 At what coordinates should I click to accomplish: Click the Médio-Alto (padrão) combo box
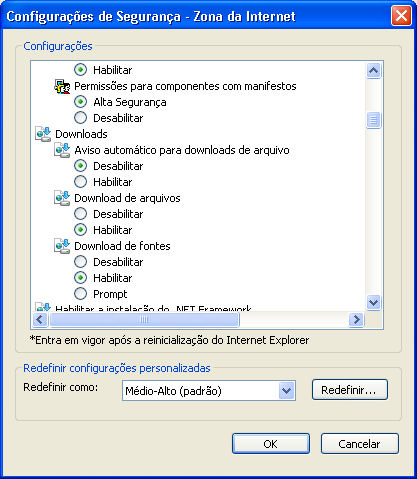(x=209, y=390)
